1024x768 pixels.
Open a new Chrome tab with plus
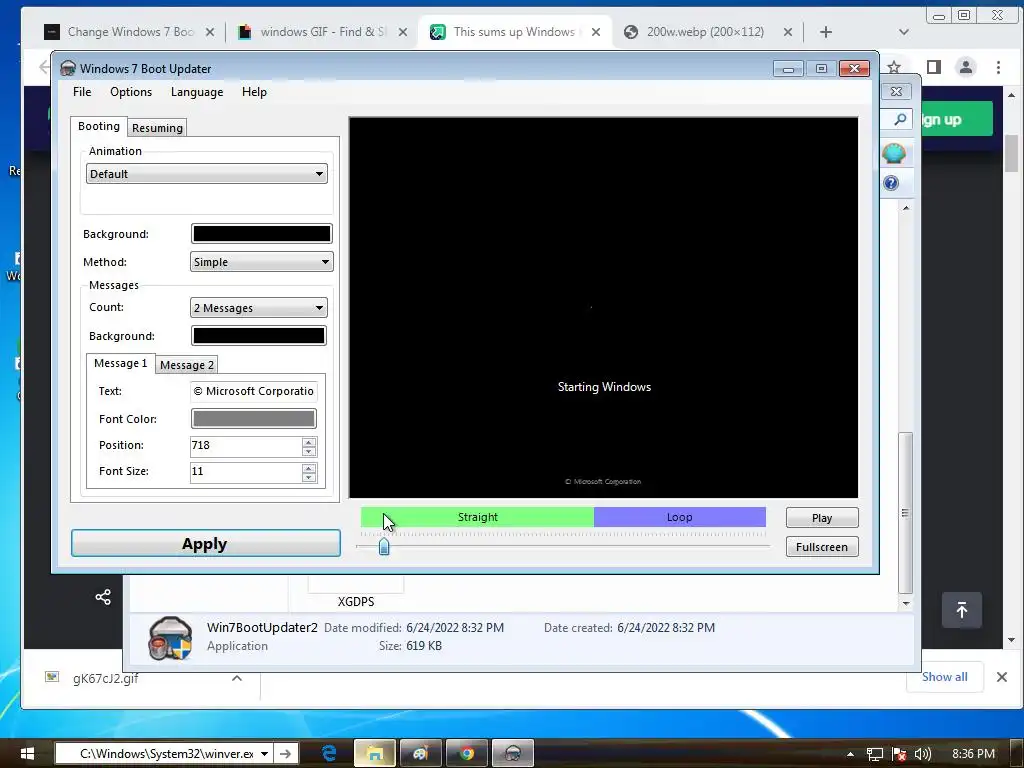(825, 32)
